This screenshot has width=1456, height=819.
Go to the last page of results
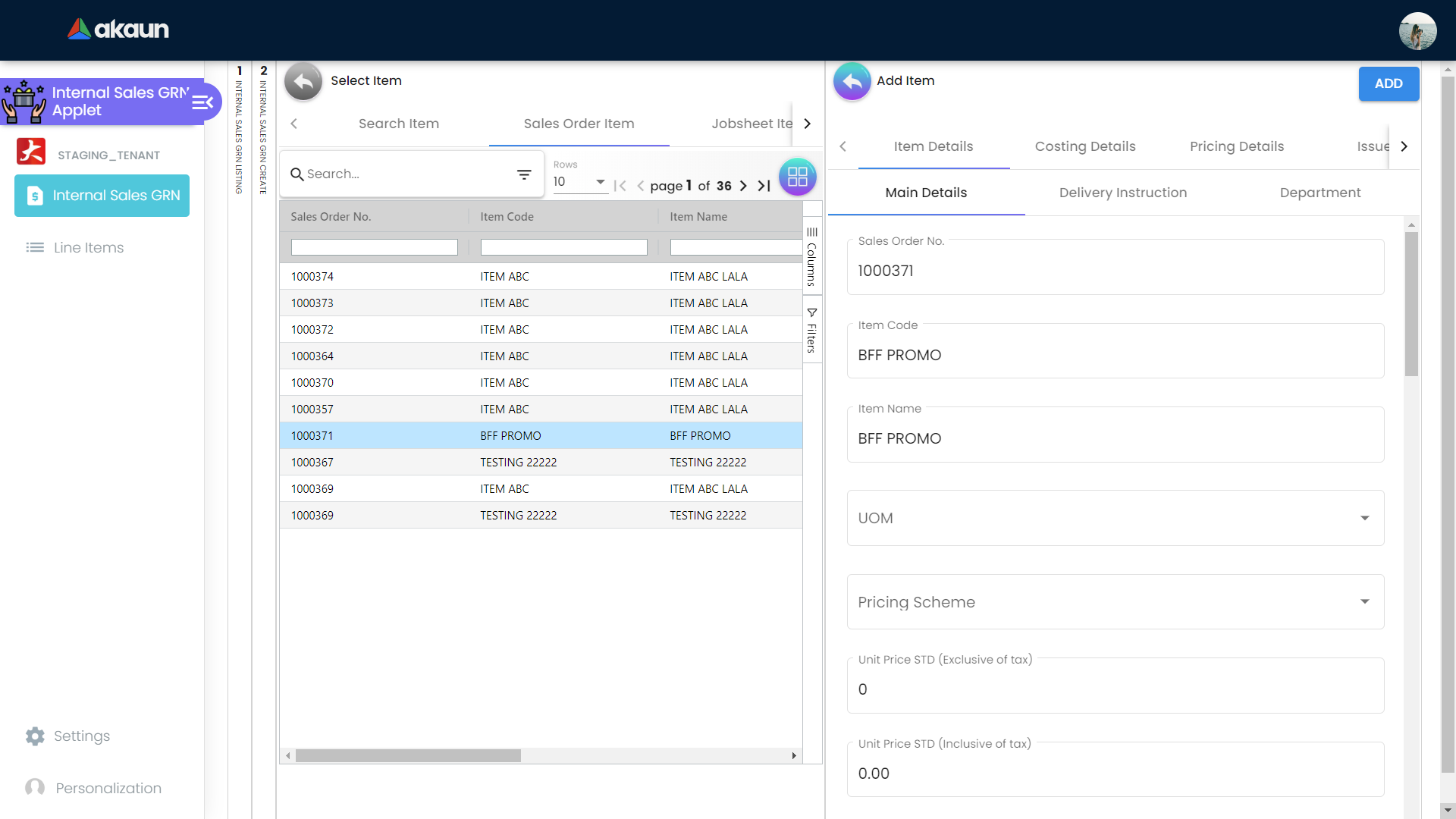point(764,186)
